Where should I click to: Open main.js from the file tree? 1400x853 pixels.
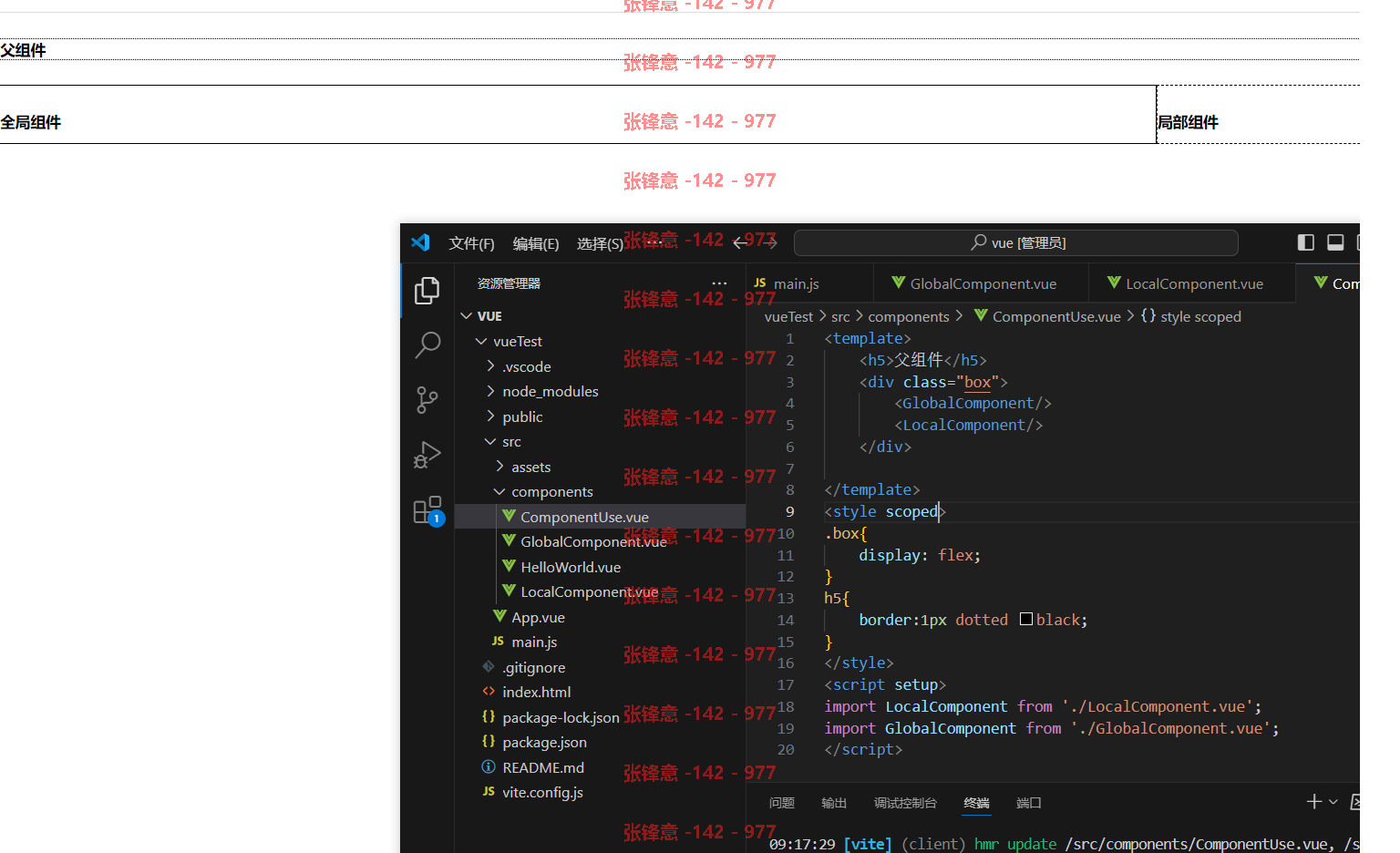coord(534,642)
